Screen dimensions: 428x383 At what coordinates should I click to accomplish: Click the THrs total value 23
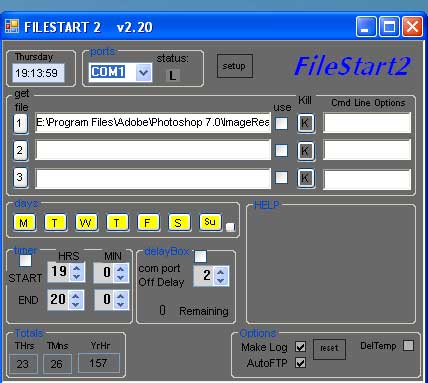coord(23,364)
